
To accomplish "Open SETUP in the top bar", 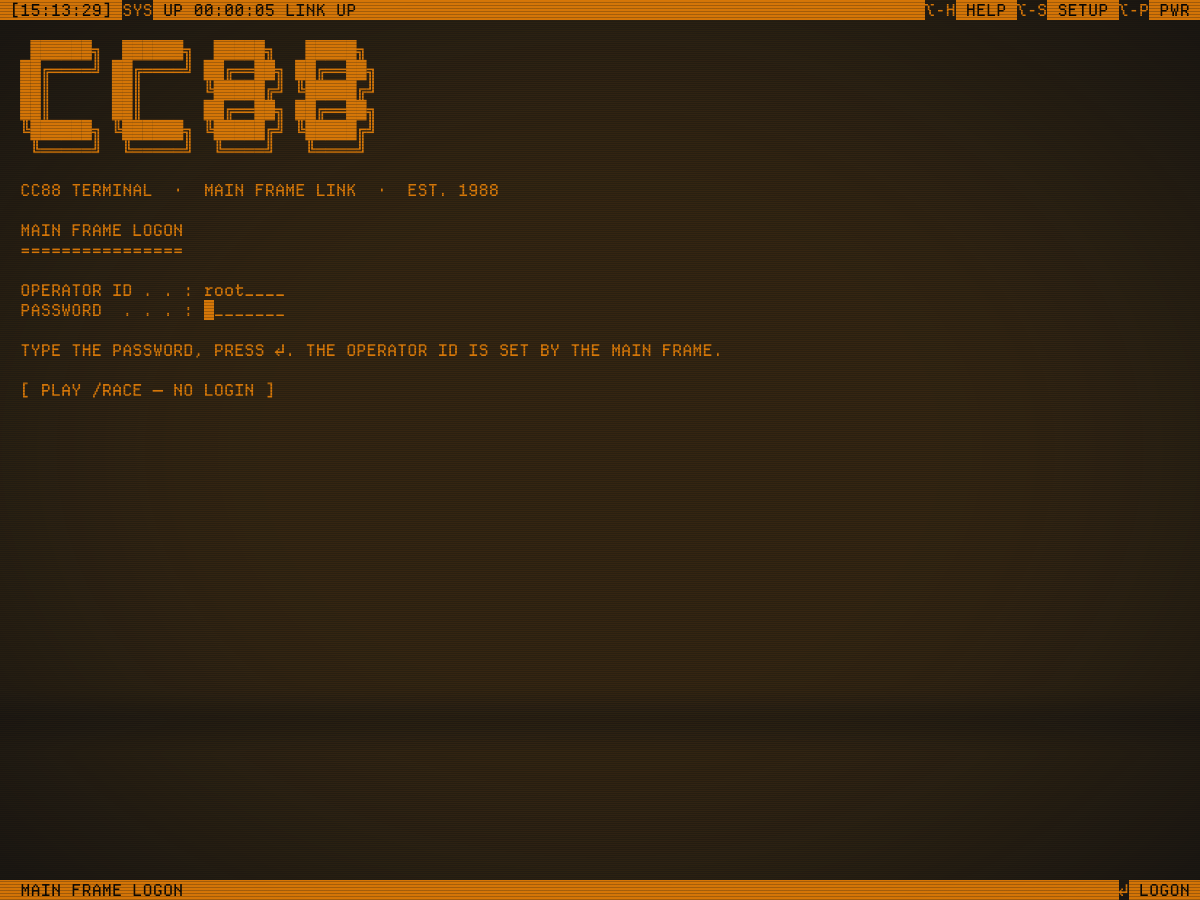I will pyautogui.click(x=1083, y=10).
